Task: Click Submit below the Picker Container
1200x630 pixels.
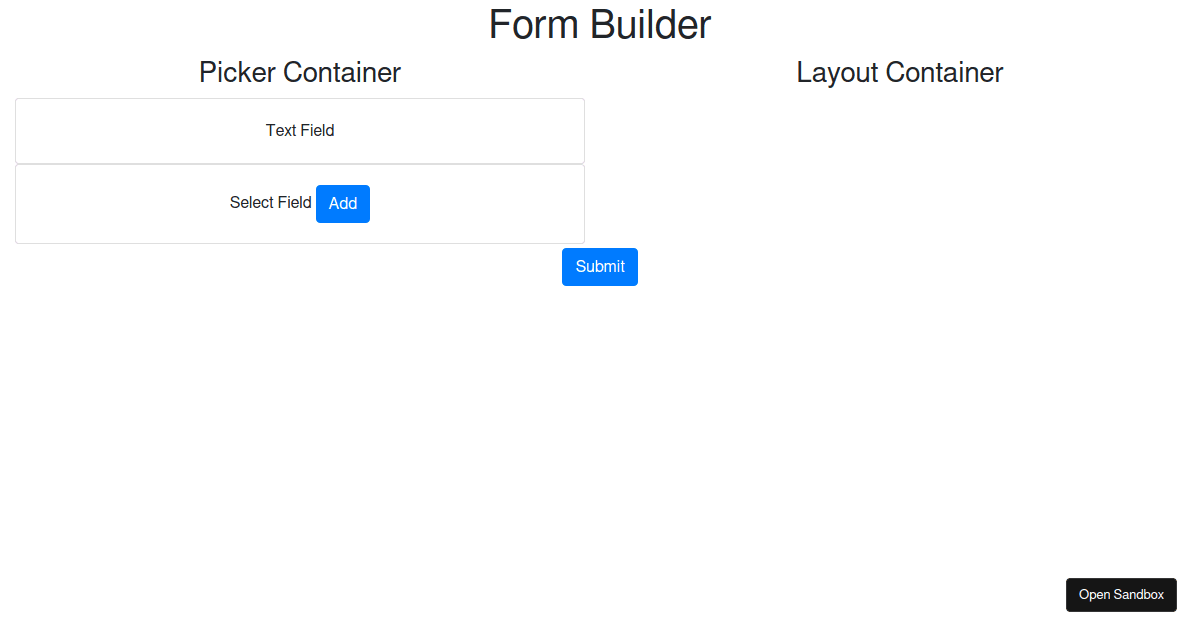Action: 599,266
